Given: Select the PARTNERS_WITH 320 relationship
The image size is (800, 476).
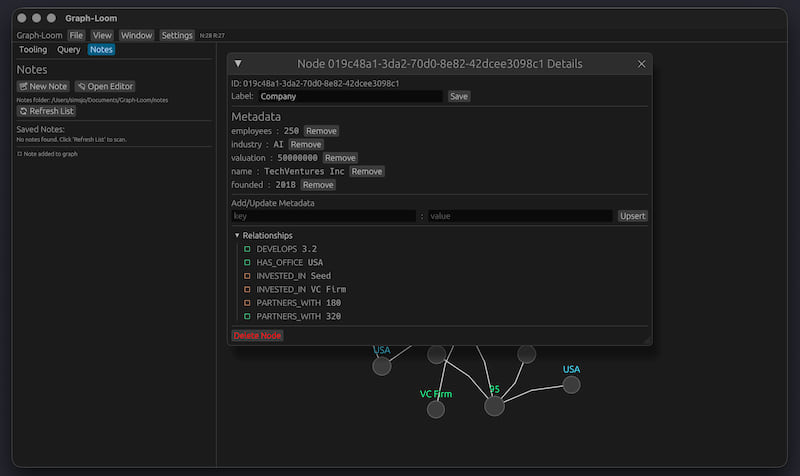Looking at the screenshot, I should coord(298,316).
